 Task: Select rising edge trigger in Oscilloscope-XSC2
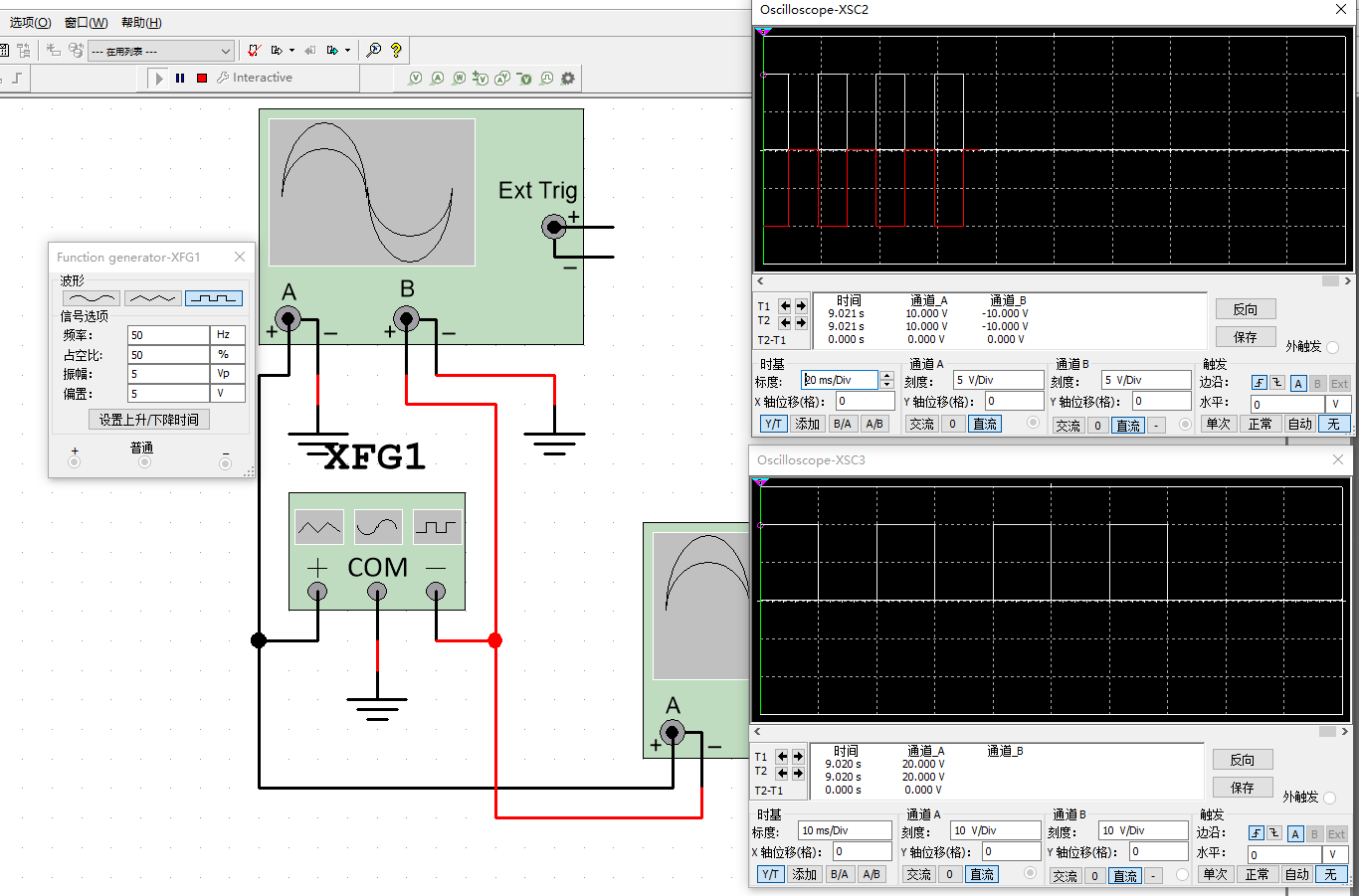(1259, 383)
